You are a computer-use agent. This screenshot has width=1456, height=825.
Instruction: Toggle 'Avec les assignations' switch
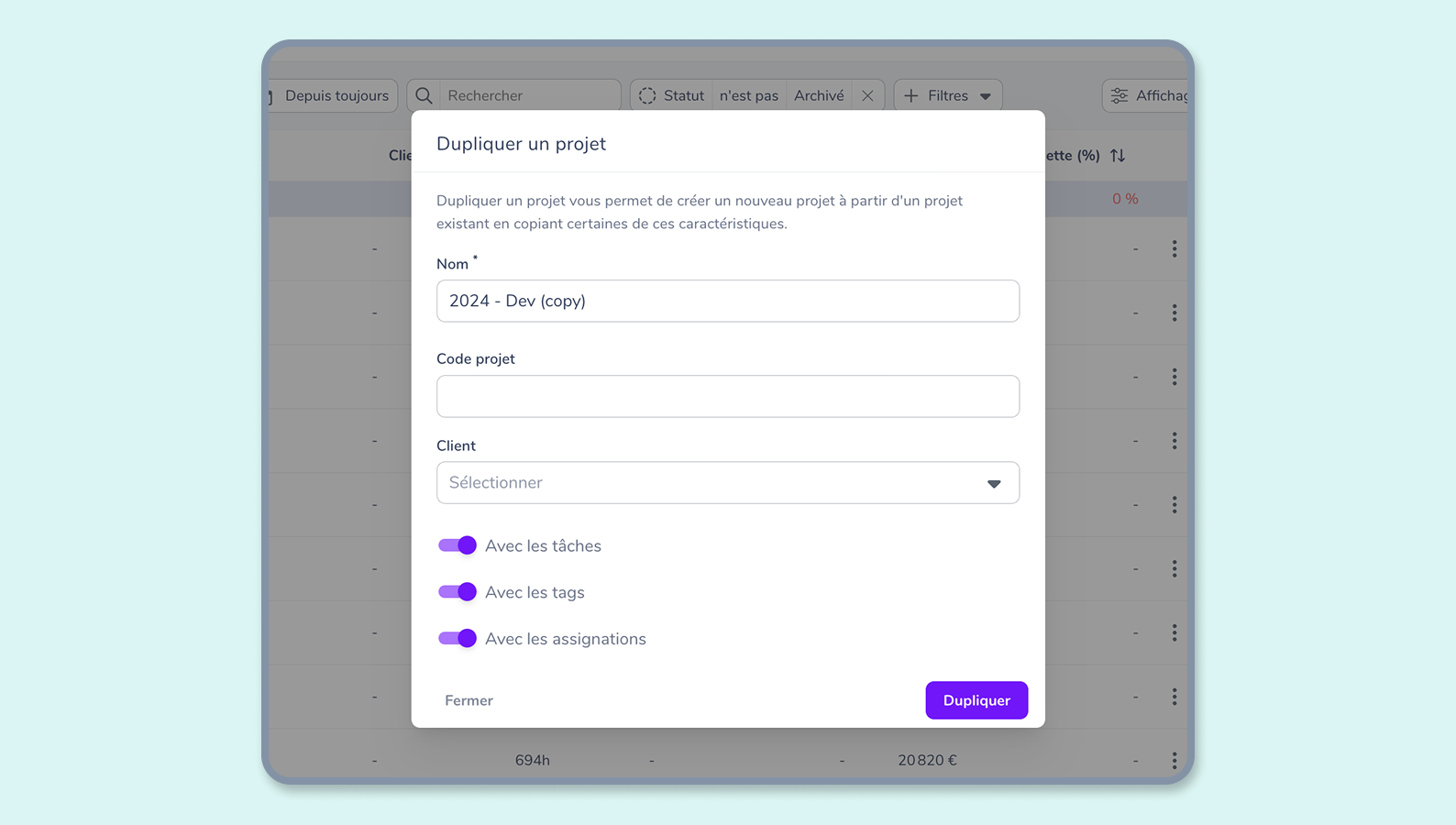tap(458, 639)
